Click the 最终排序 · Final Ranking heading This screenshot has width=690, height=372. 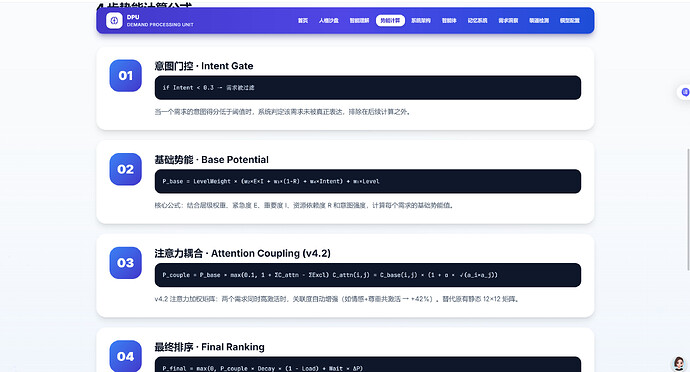click(x=209, y=347)
